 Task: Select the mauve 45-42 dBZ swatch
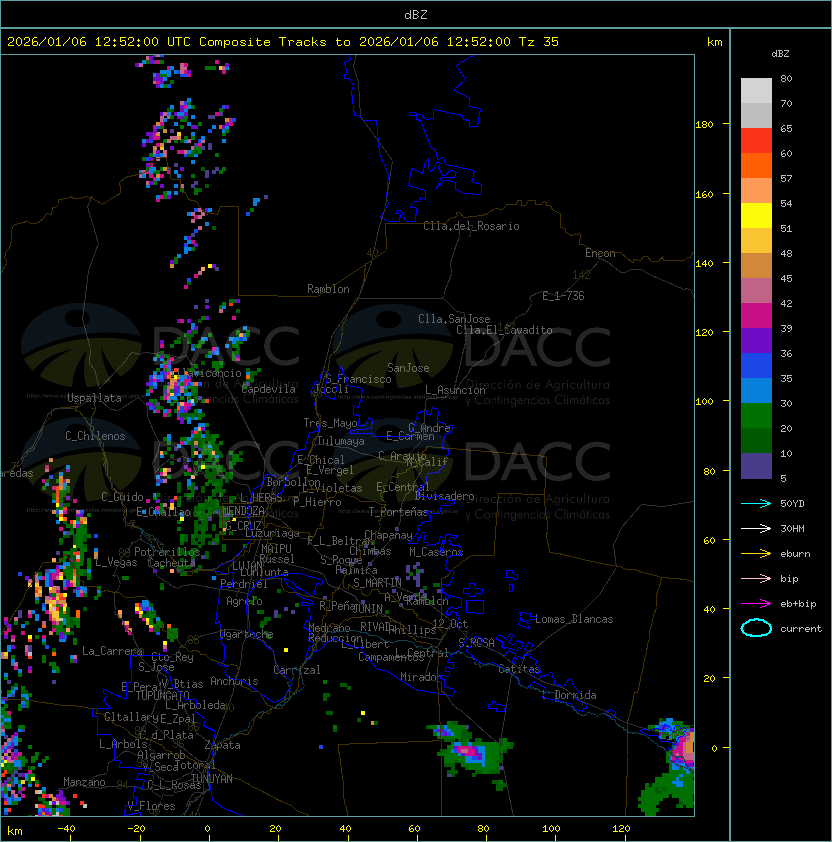click(756, 291)
